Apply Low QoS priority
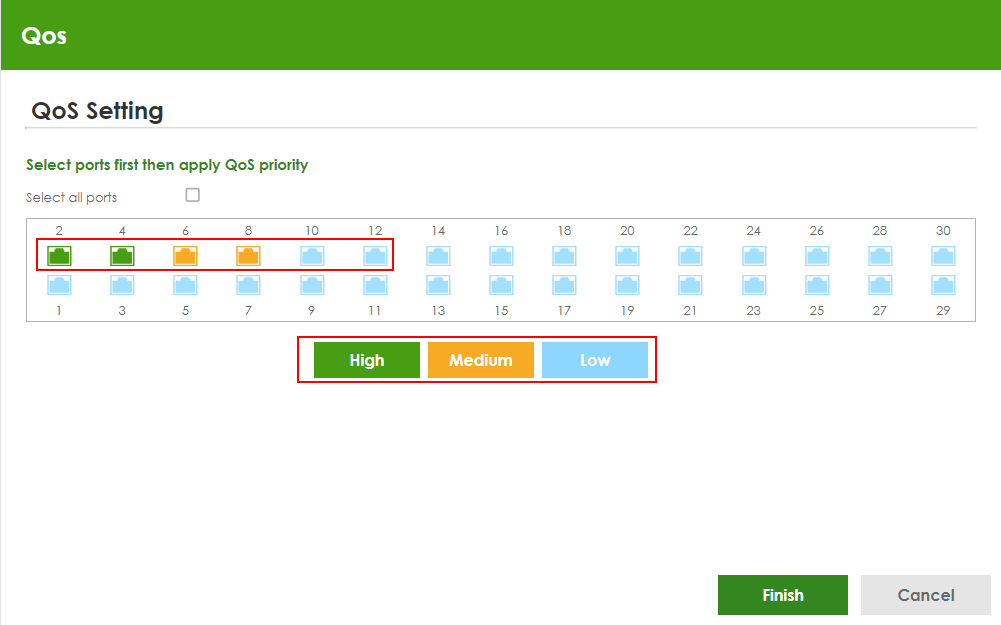The width and height of the screenshot is (1001, 625). 594,360
